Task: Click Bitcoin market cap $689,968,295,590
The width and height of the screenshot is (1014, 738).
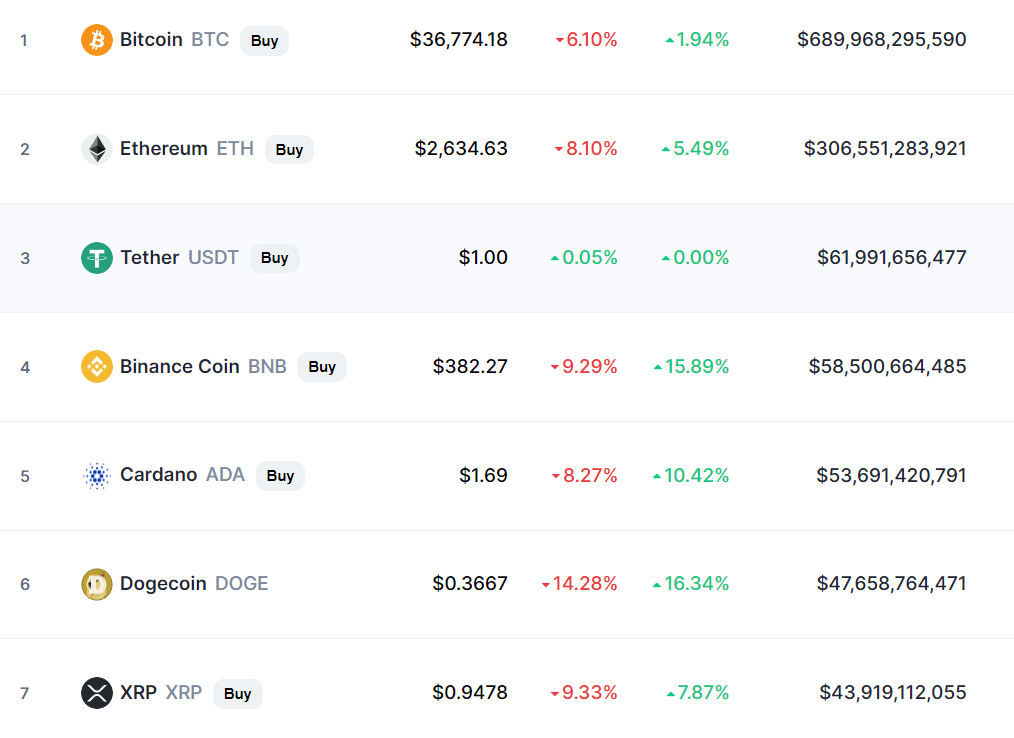Action: 882,40
